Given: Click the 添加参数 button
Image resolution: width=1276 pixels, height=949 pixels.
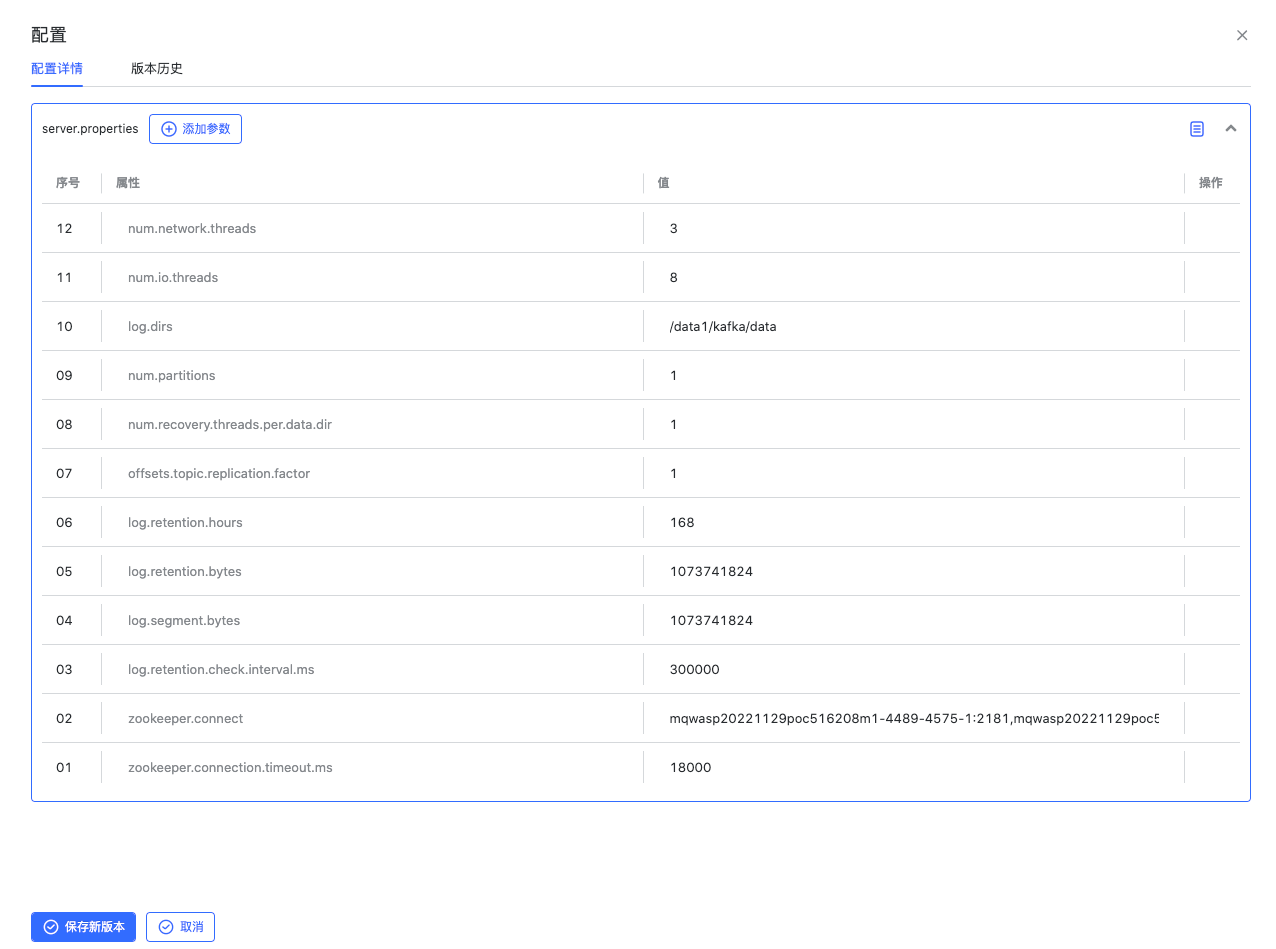Looking at the screenshot, I should [195, 129].
